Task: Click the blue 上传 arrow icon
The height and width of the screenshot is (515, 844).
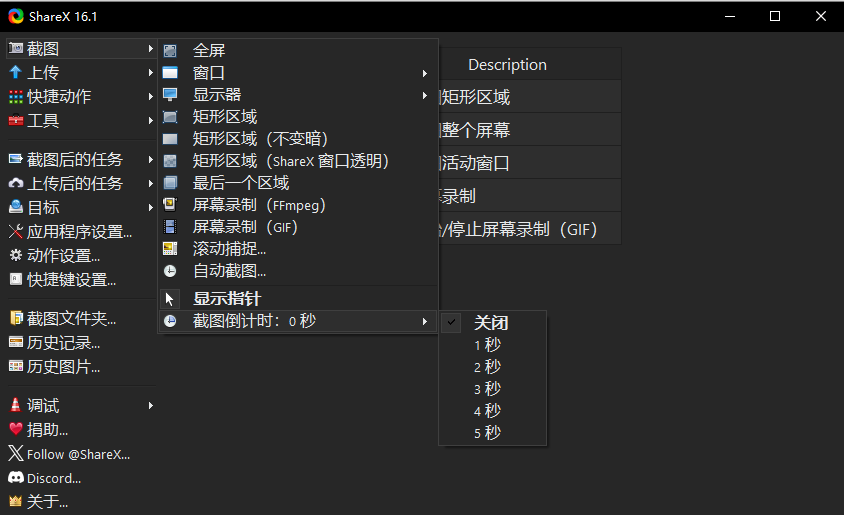Action: tap(16, 72)
